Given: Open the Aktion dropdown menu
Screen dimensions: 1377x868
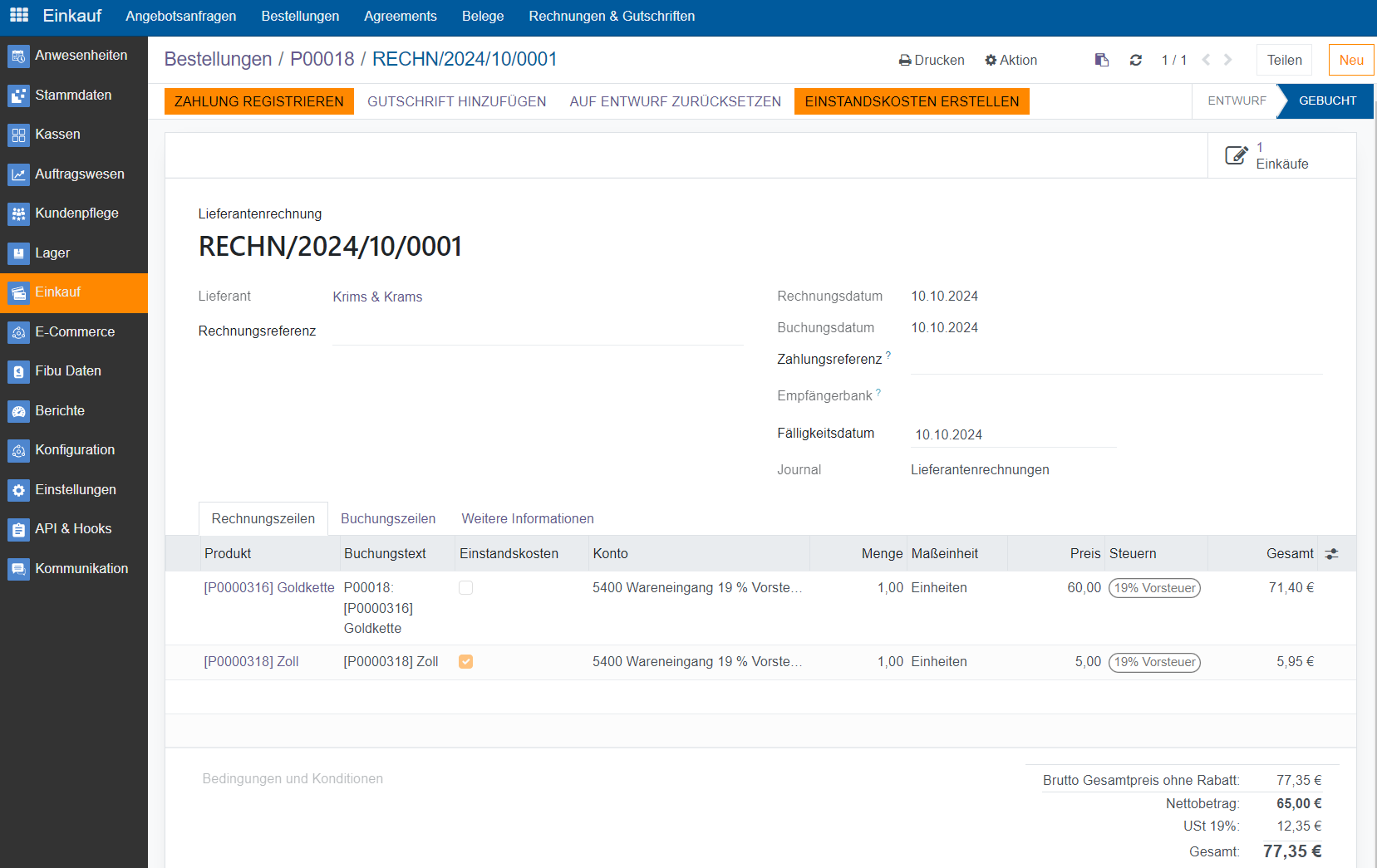Looking at the screenshot, I should 1011,60.
